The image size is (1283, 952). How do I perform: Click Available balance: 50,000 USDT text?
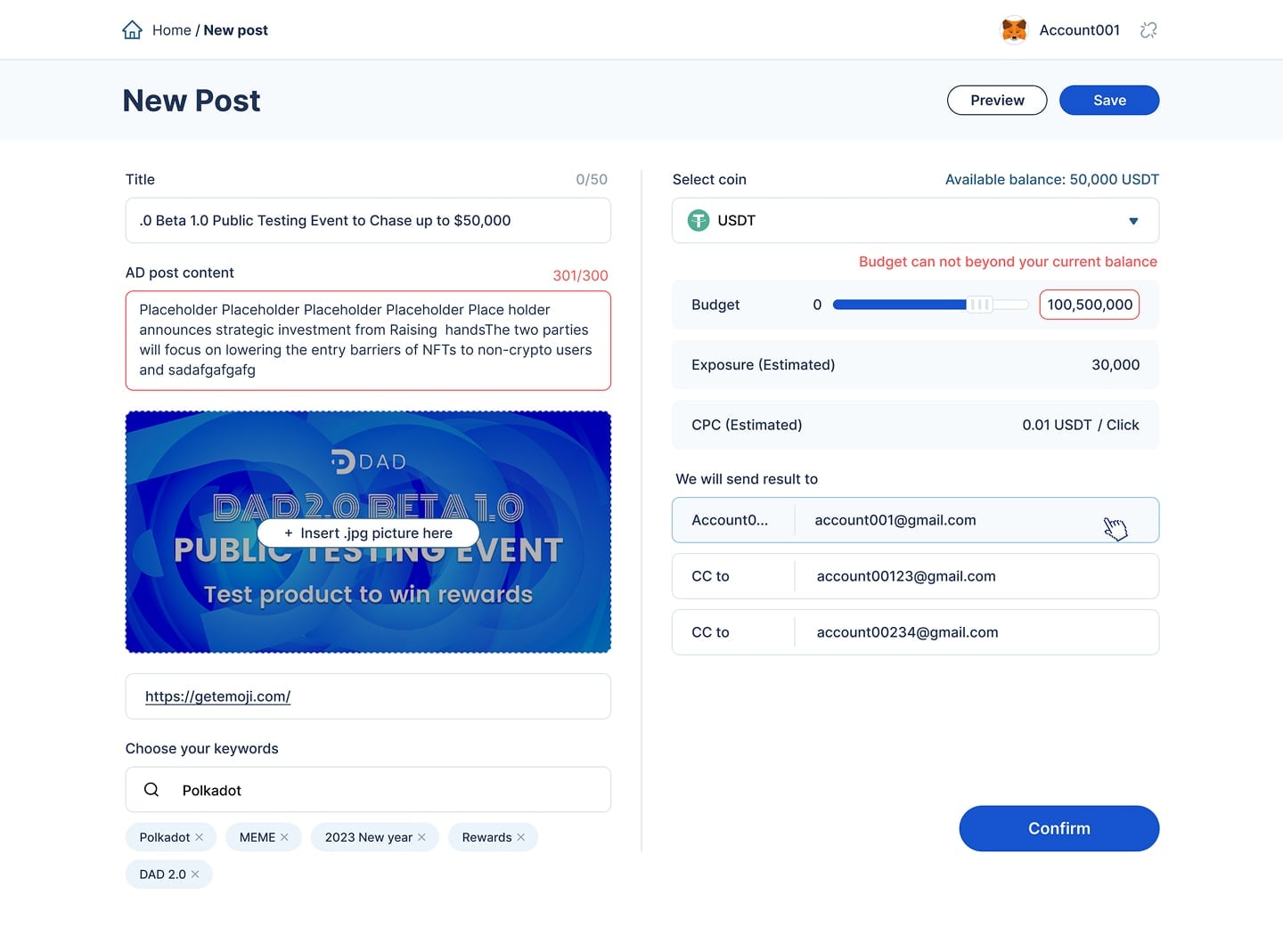[x=1052, y=179]
